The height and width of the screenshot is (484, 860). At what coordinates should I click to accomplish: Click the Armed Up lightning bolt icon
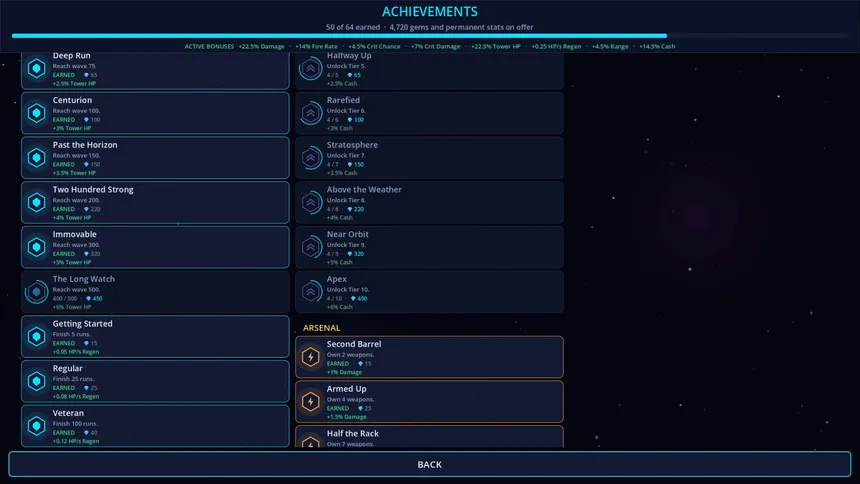pos(310,402)
